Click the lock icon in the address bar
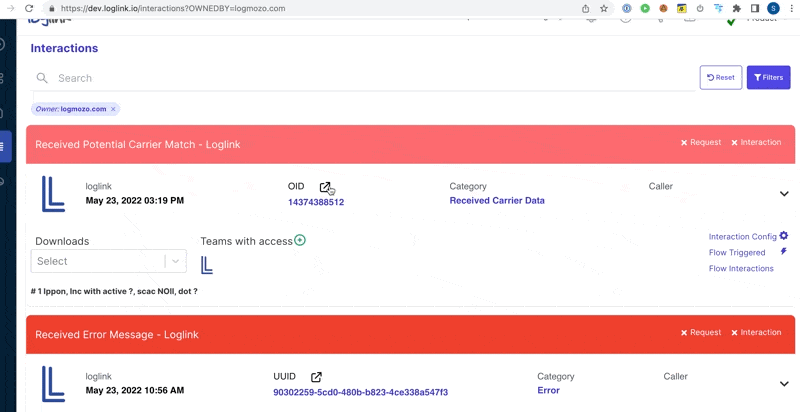This screenshot has height=412, width=800. tap(51, 9)
